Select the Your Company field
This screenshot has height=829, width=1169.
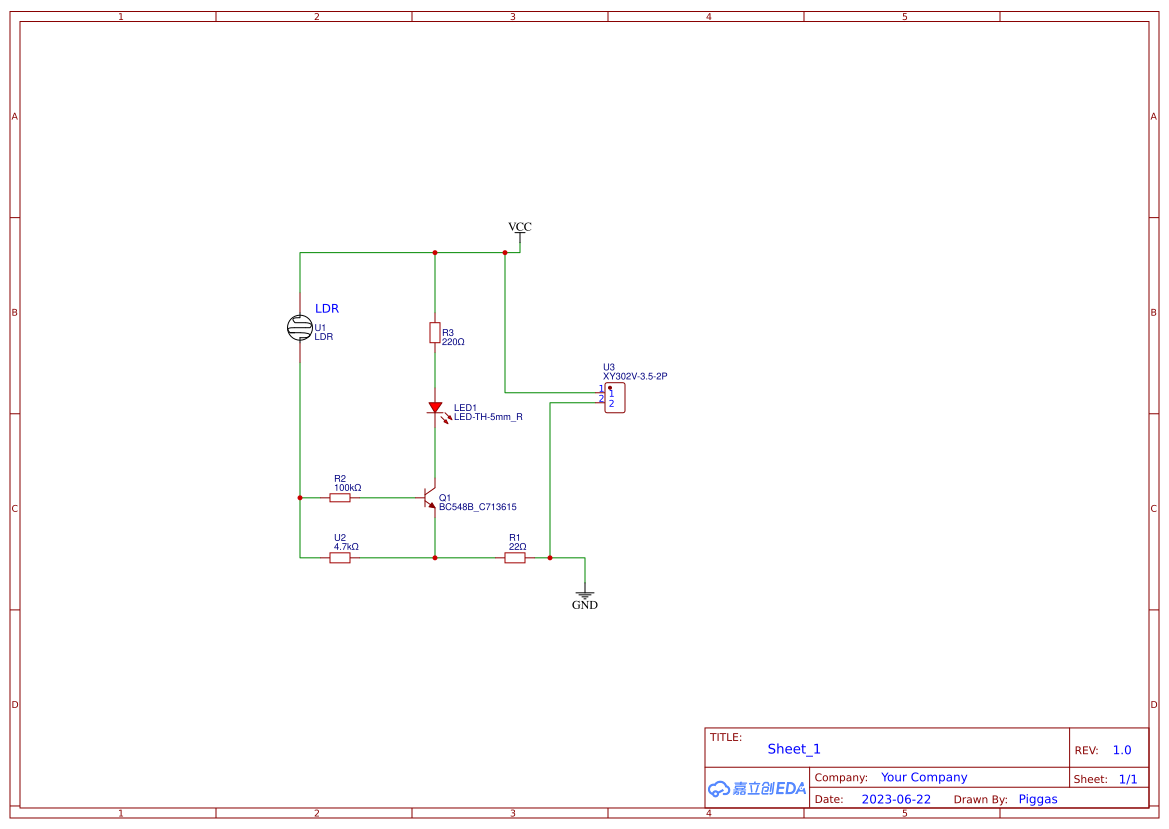coord(924,777)
